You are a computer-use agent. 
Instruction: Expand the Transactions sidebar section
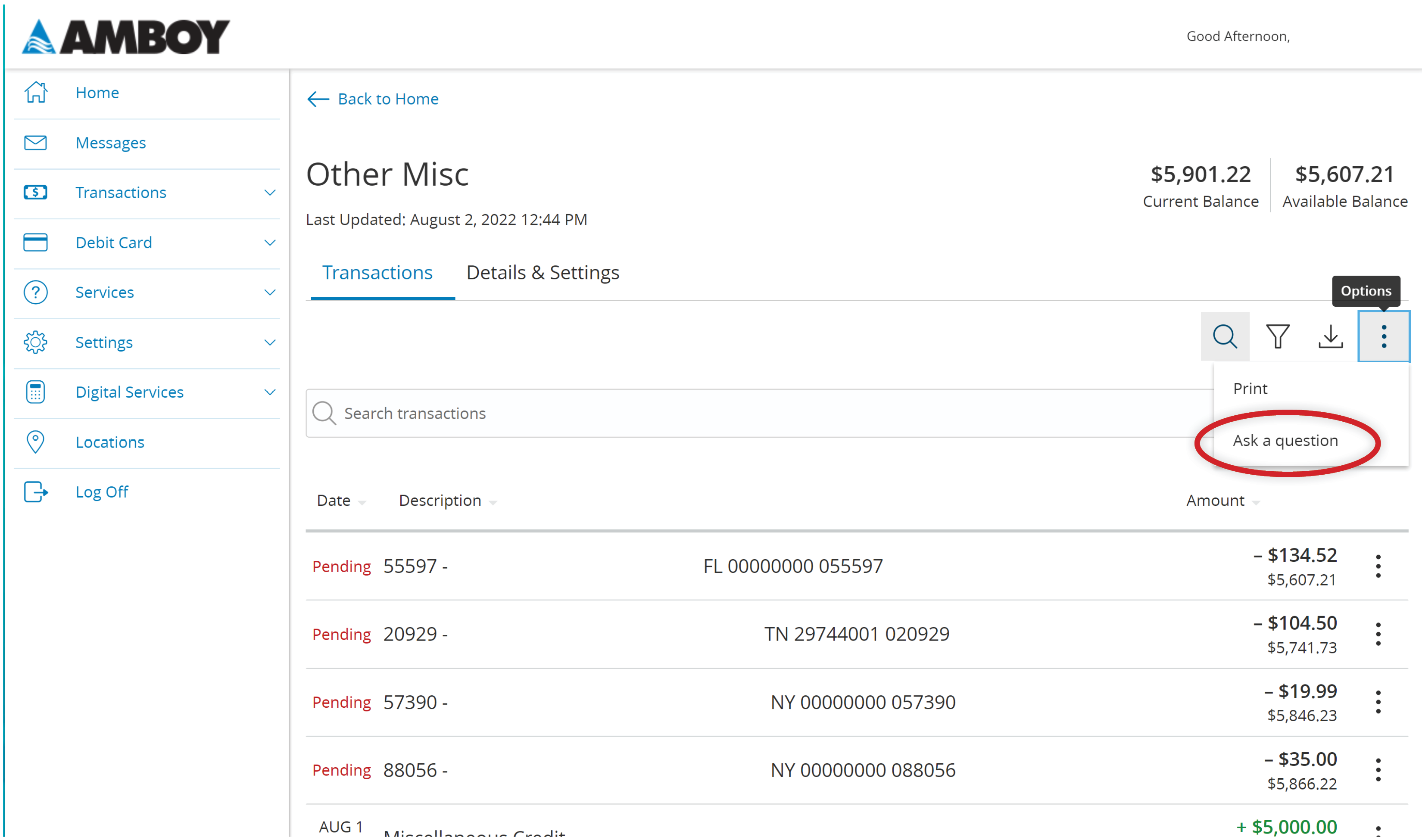(x=271, y=193)
